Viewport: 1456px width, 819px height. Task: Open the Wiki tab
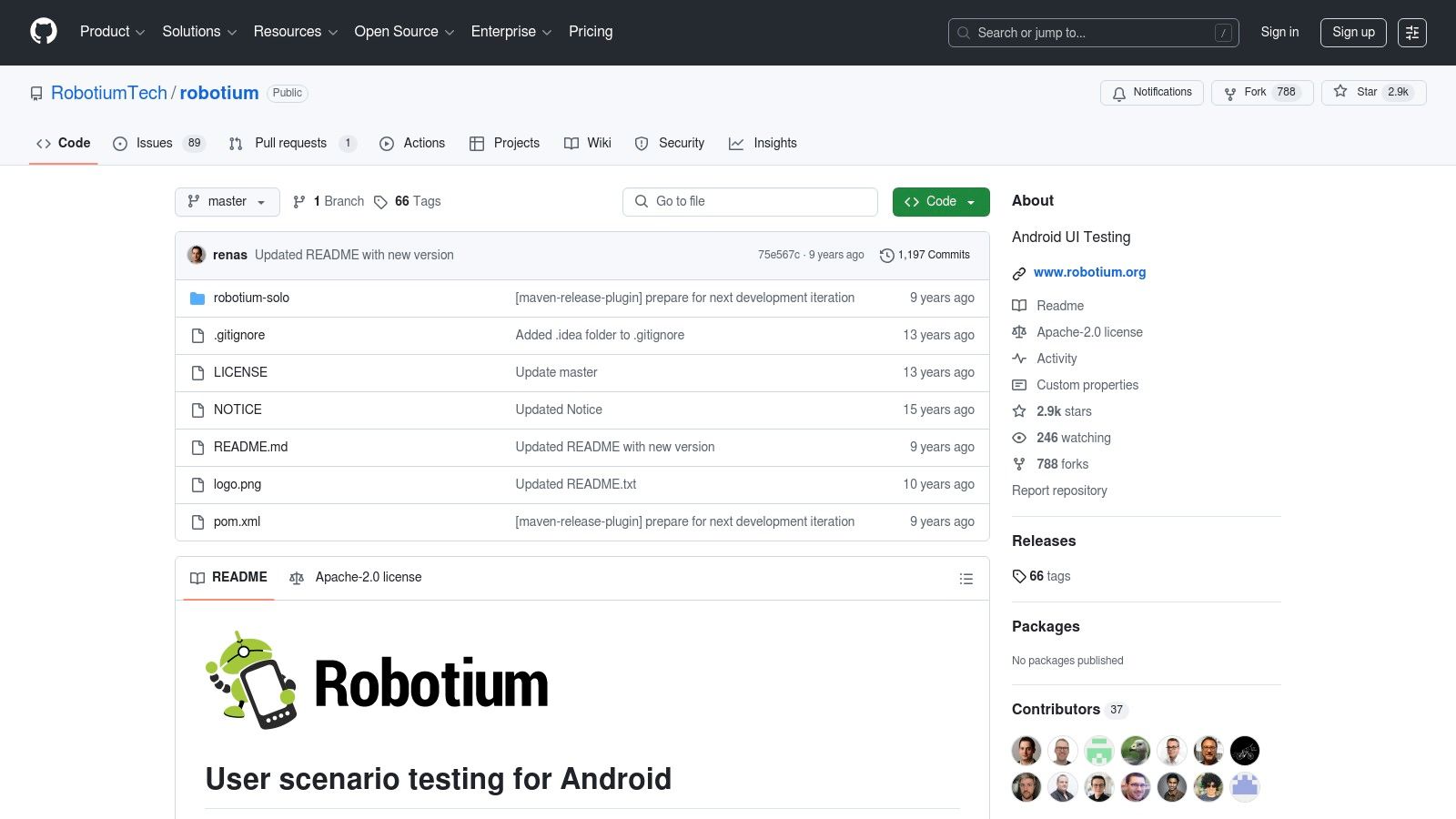(588, 144)
